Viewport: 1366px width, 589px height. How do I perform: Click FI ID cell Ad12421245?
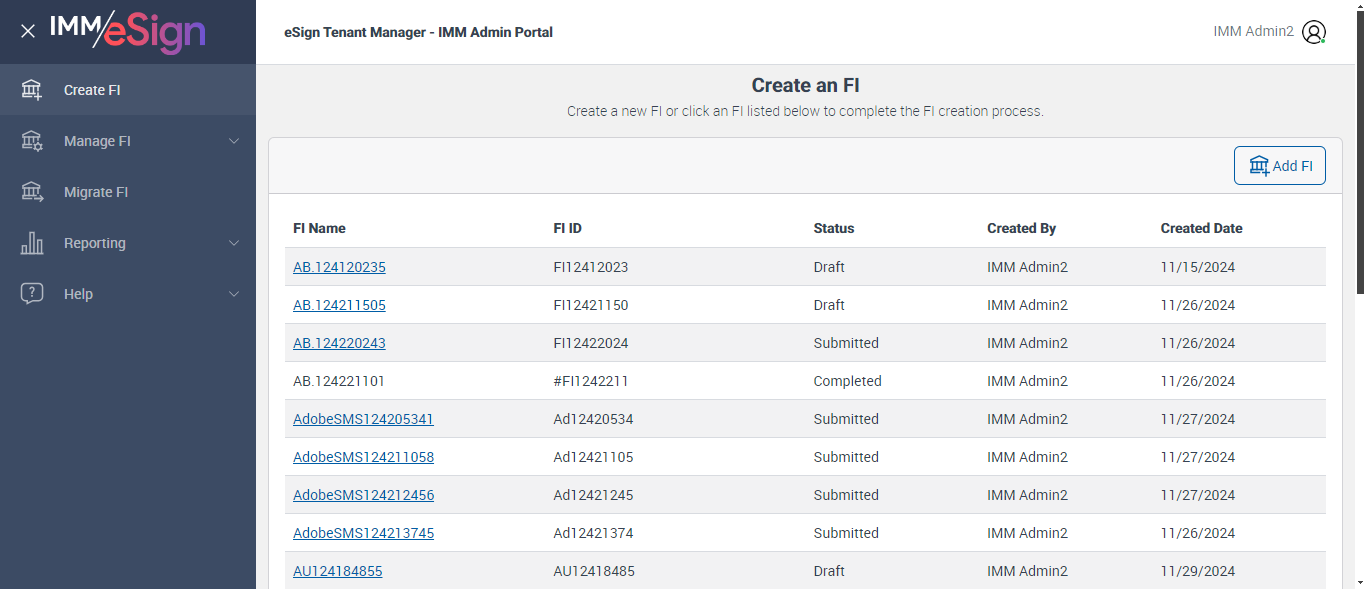(593, 495)
